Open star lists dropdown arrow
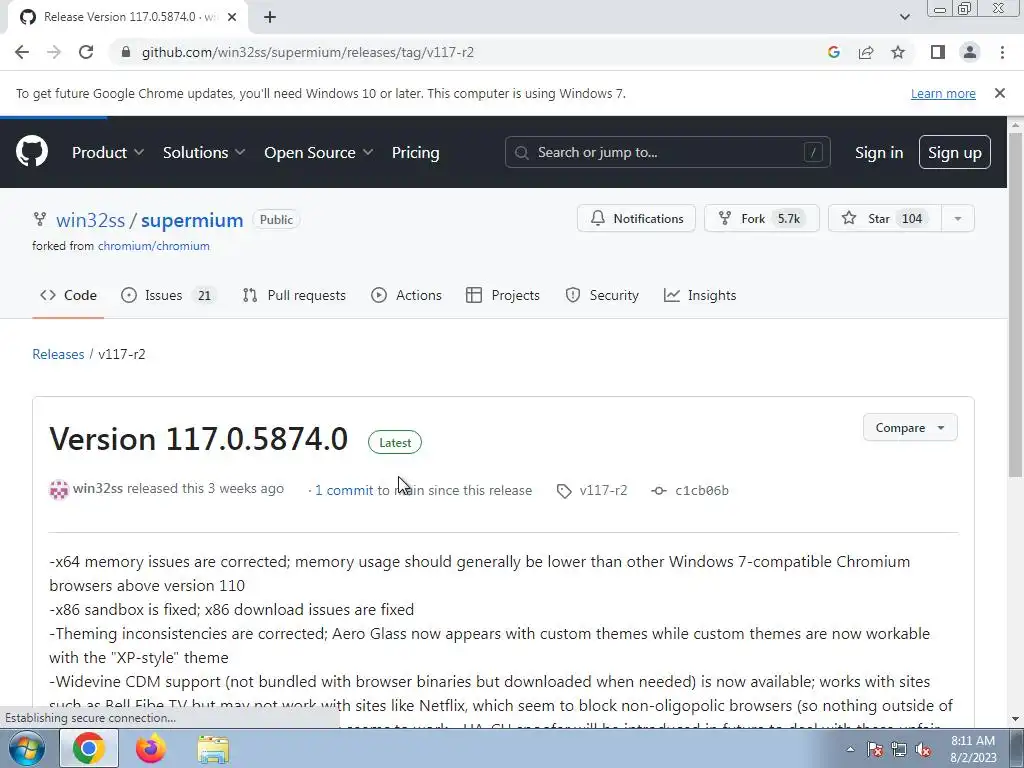 coord(958,219)
